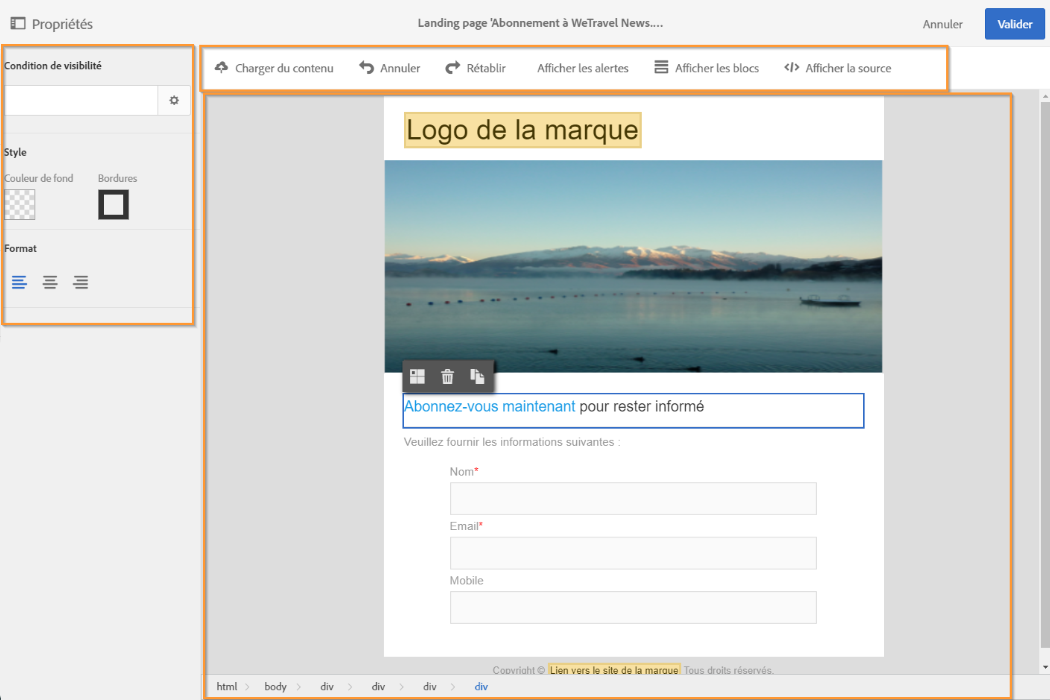The image size is (1050, 700).
Task: Click the Rétablir redo arrow icon
Action: pyautogui.click(x=453, y=68)
